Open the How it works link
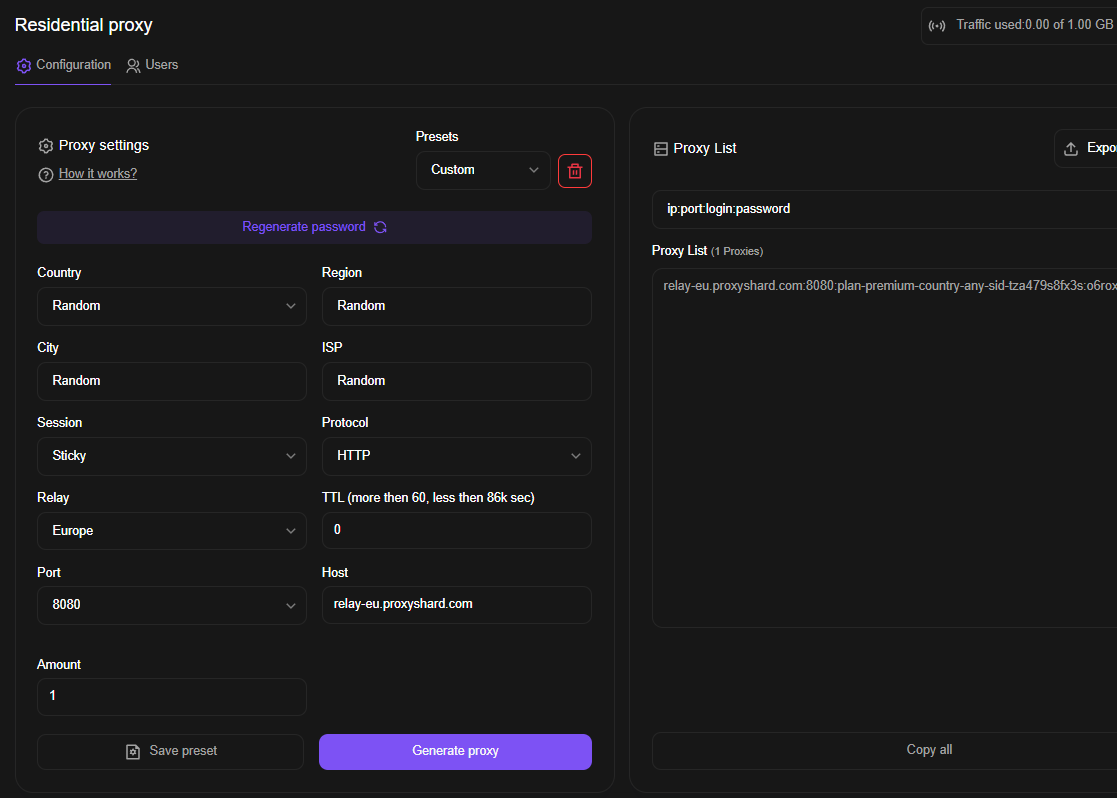The width and height of the screenshot is (1117, 798). [98, 174]
